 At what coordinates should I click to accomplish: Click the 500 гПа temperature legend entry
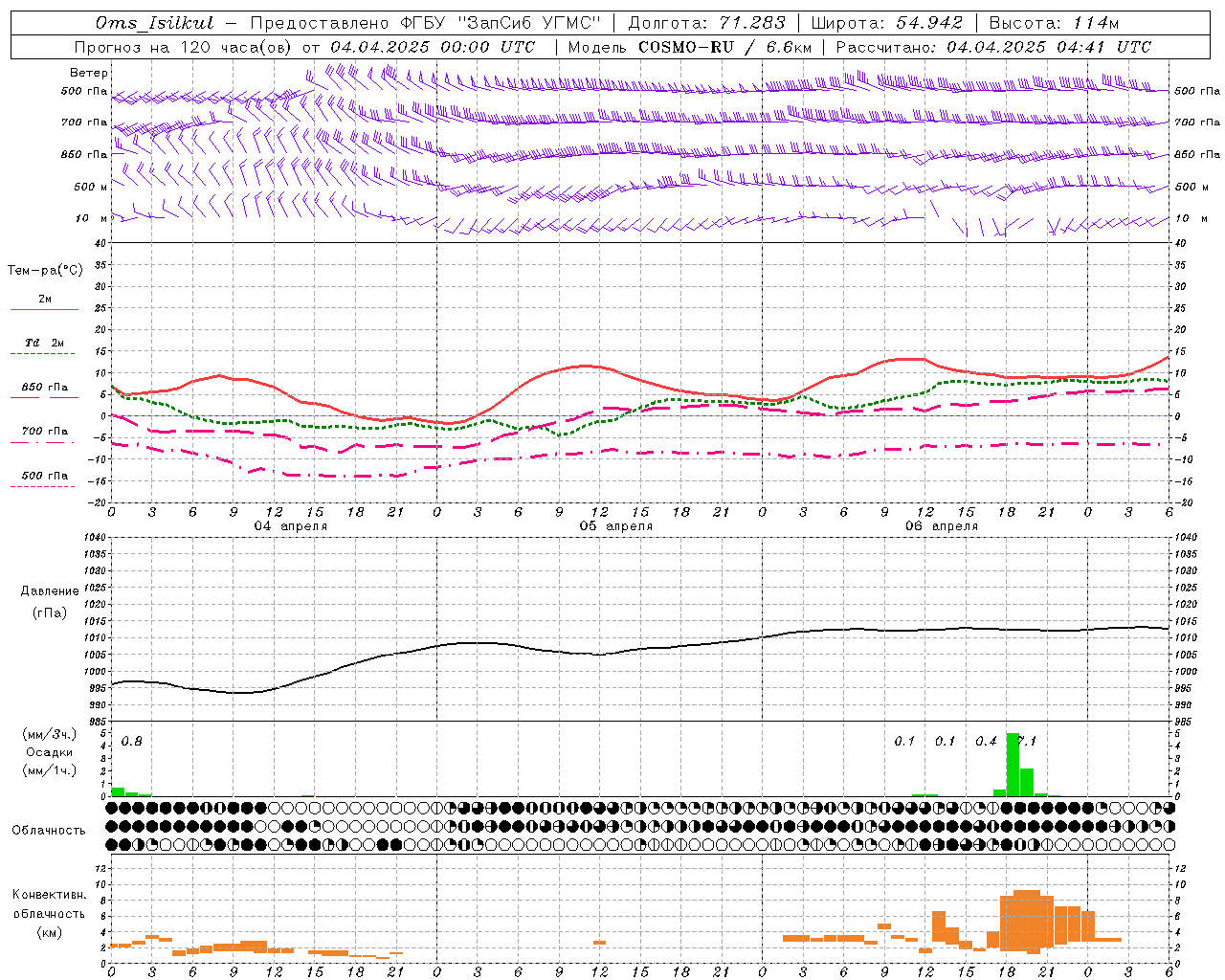click(45, 476)
